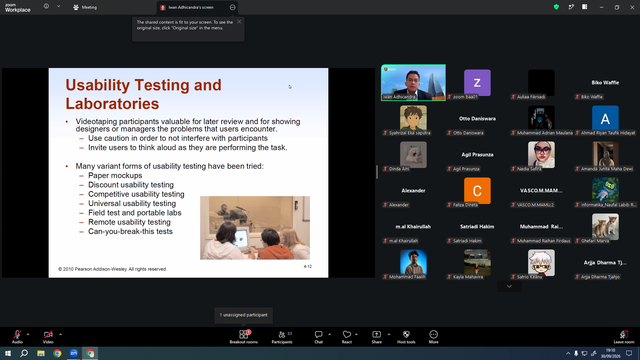Show hidden system tray icons
The height and width of the screenshot is (360, 640).
568,353
